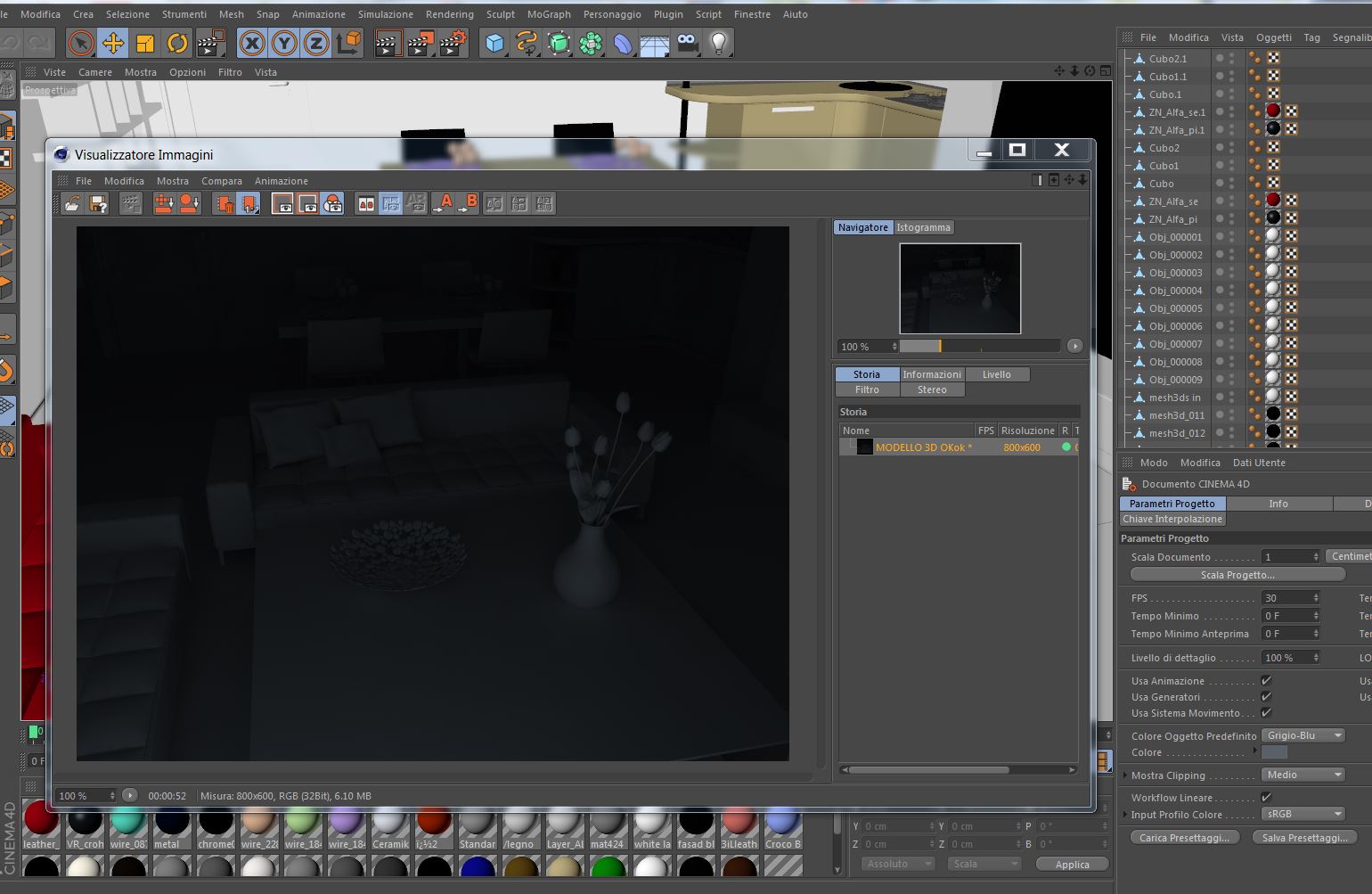This screenshot has height=894, width=1372.
Task: Open the Mostra Clipping Medio dropdown
Action: [x=1303, y=775]
